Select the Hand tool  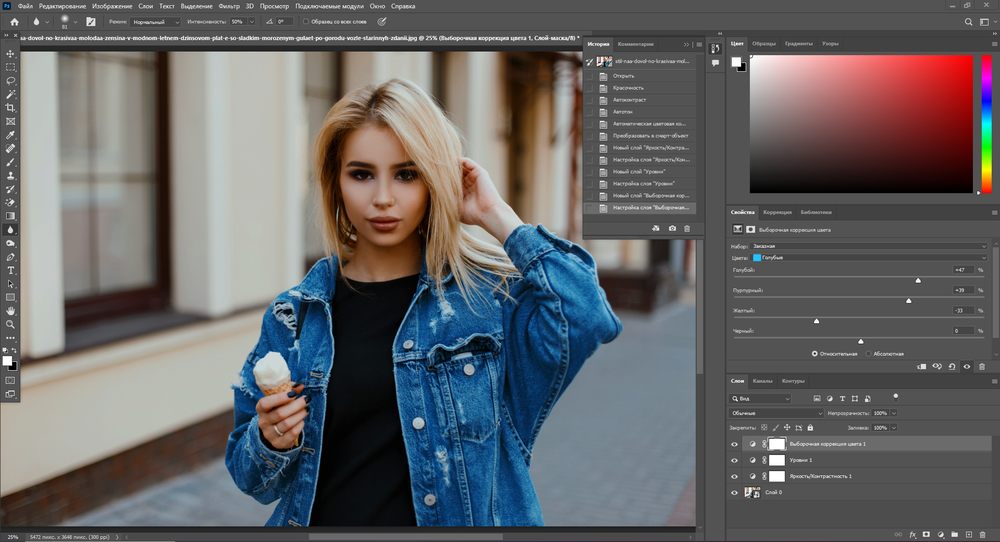coord(11,311)
